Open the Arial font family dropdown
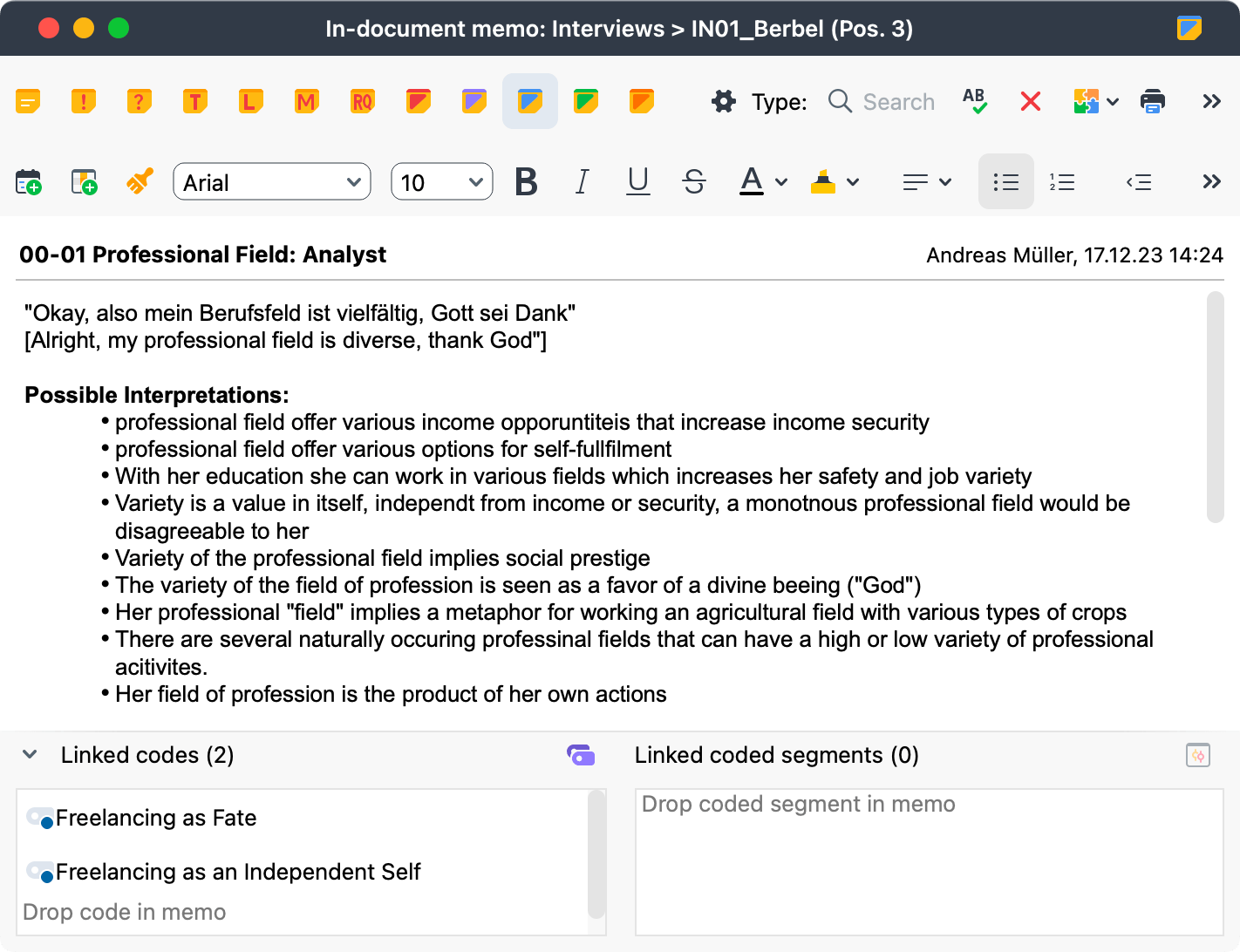Viewport: 1240px width, 952px height. coord(271,182)
